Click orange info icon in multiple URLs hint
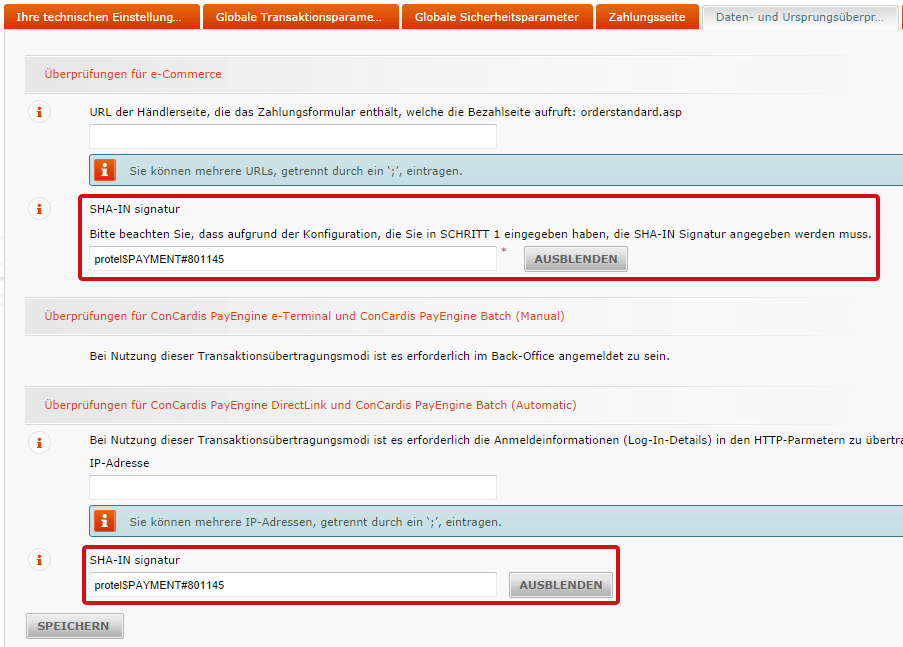 [x=104, y=170]
